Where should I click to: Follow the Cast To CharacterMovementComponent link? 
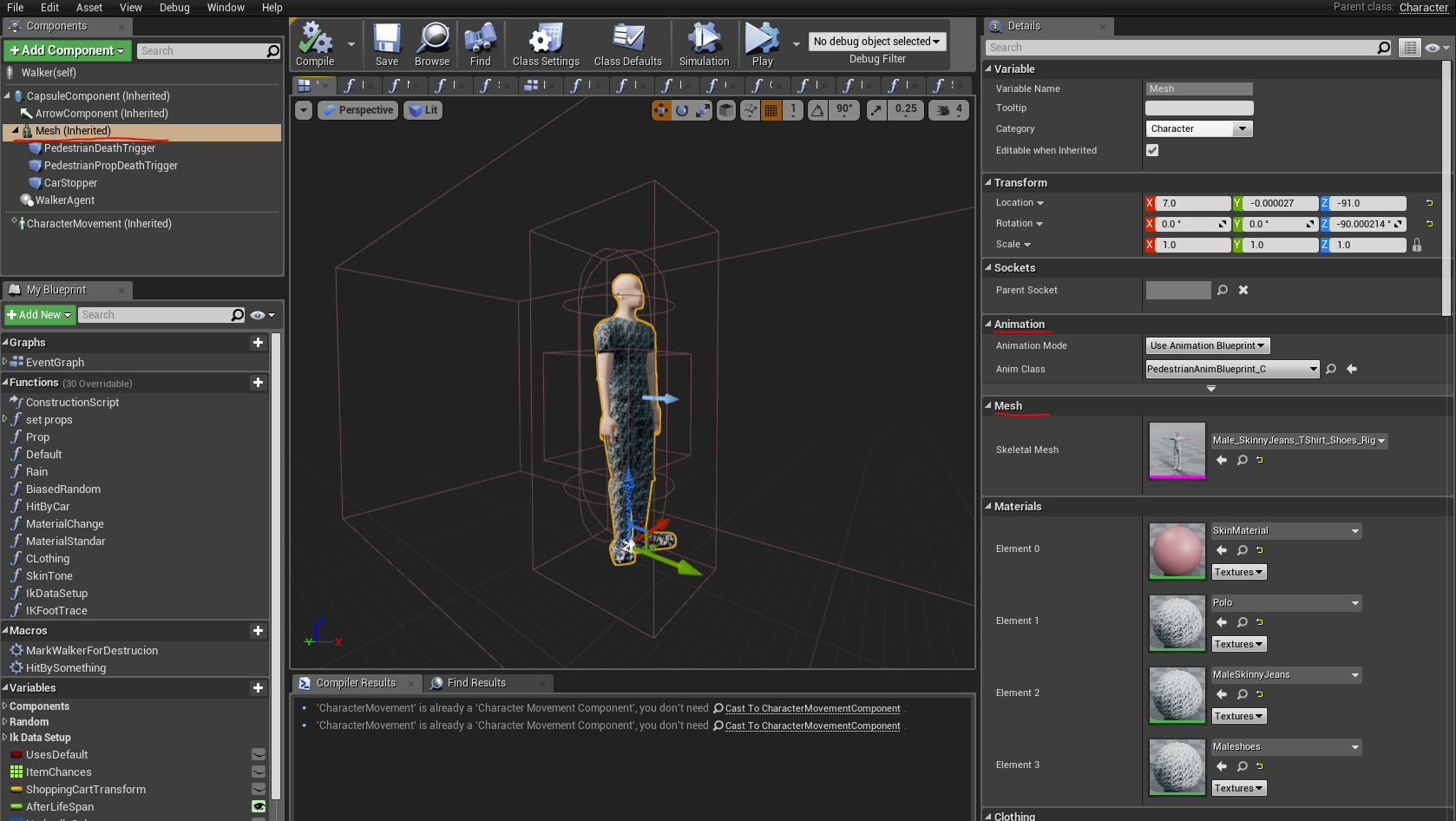click(x=810, y=708)
